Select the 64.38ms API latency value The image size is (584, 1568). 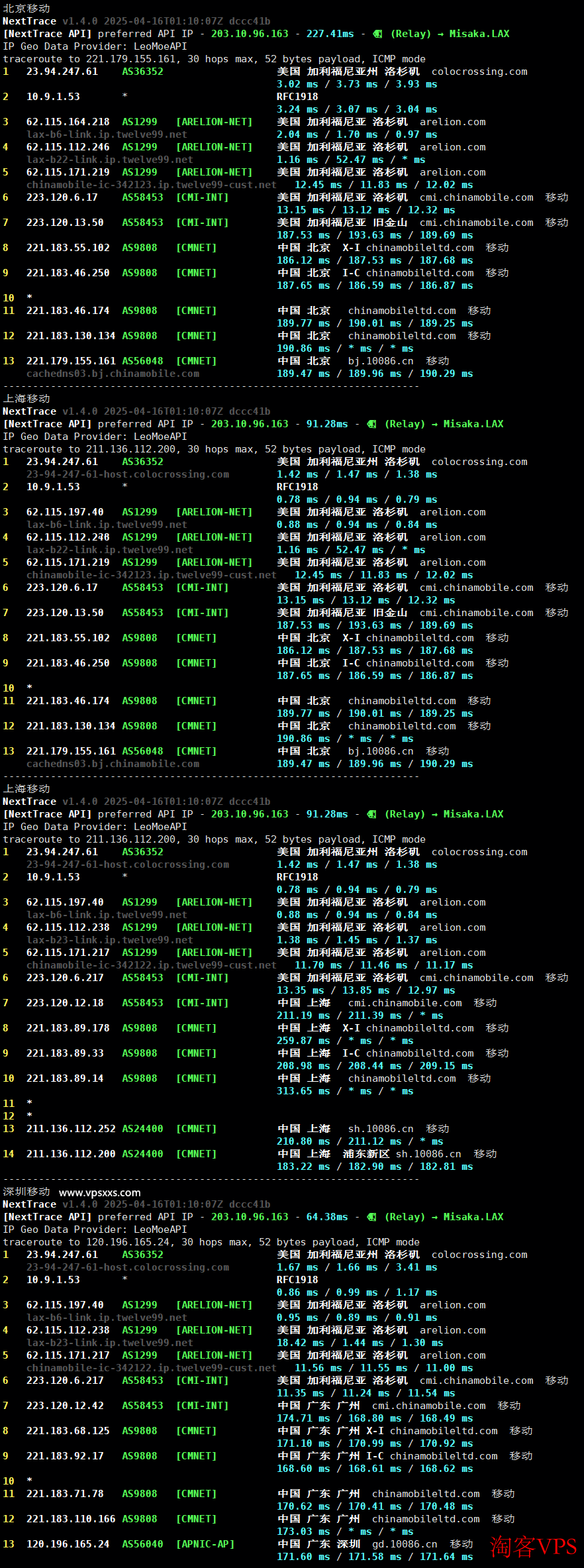327,1217
